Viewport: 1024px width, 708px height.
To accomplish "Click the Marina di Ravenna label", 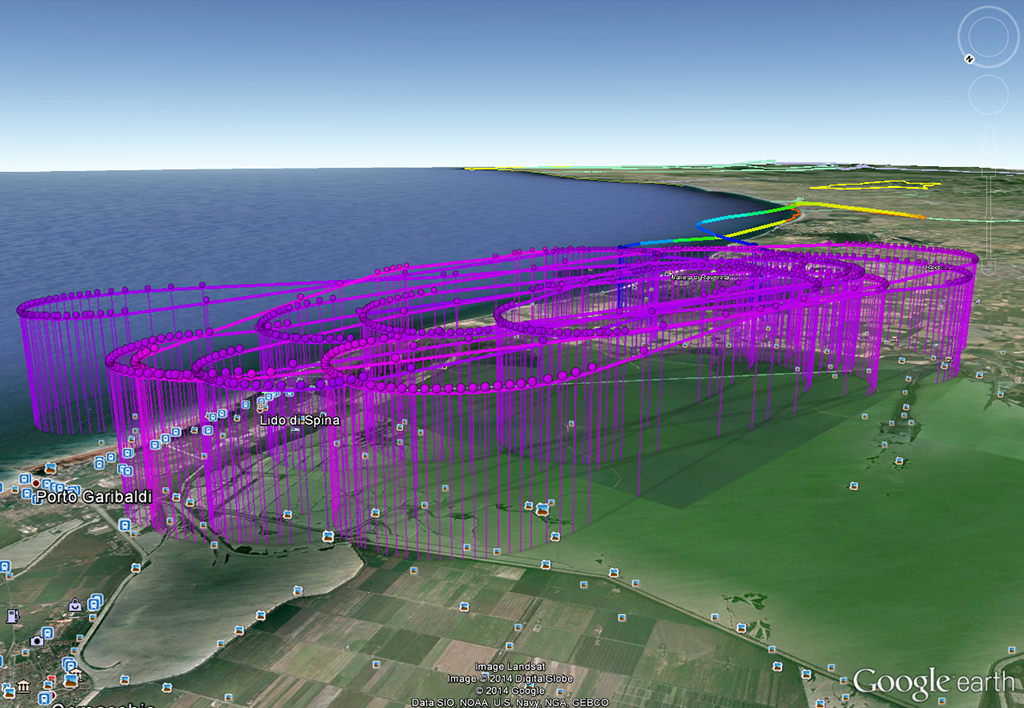I will 699,276.
